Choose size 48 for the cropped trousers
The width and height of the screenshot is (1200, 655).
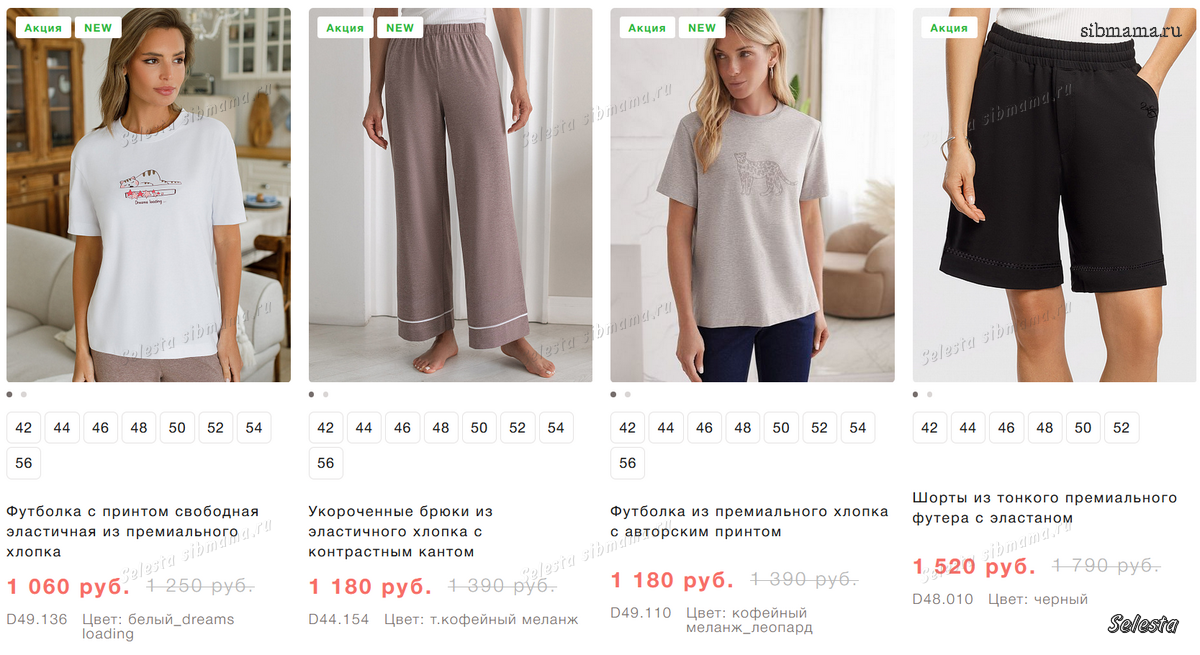[441, 428]
